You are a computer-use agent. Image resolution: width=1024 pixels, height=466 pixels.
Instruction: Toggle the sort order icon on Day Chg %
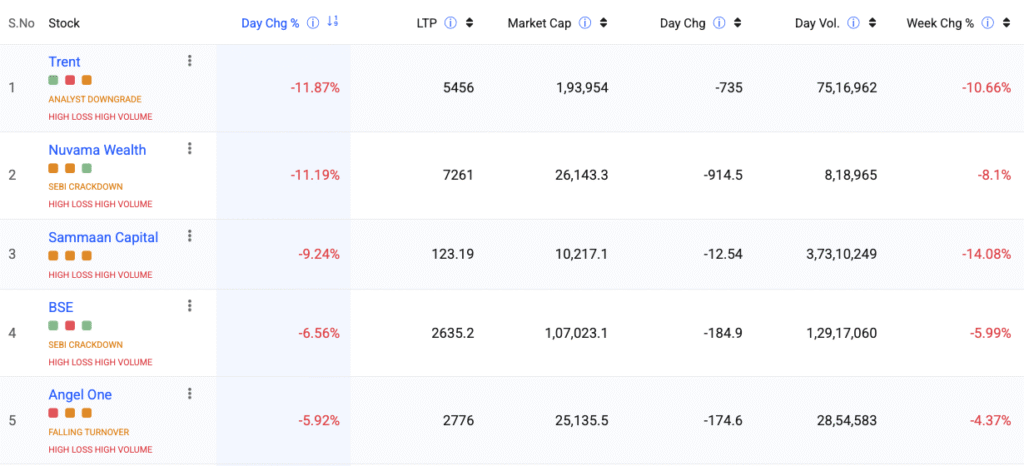point(332,22)
